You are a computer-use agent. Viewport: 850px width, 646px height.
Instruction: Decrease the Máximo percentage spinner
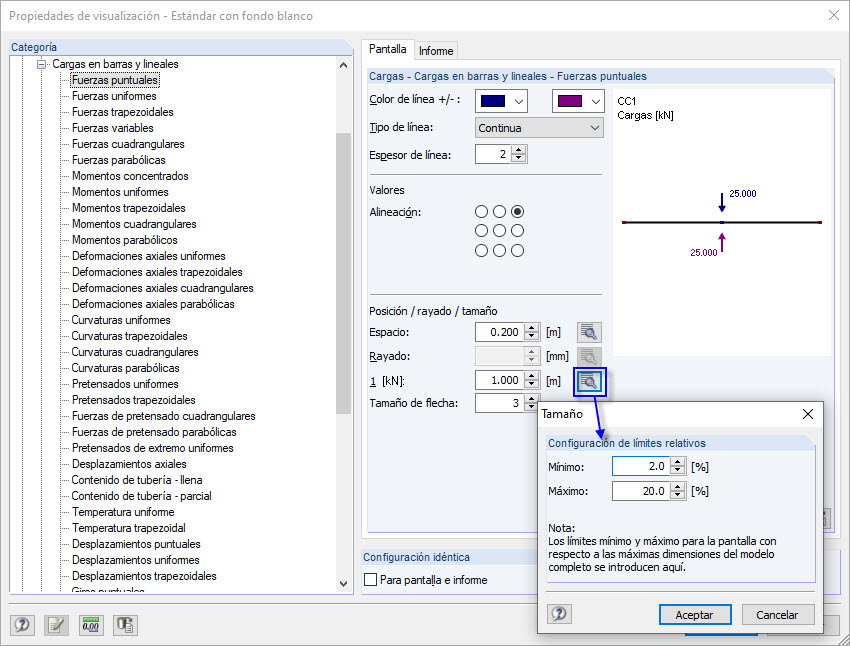(x=678, y=495)
